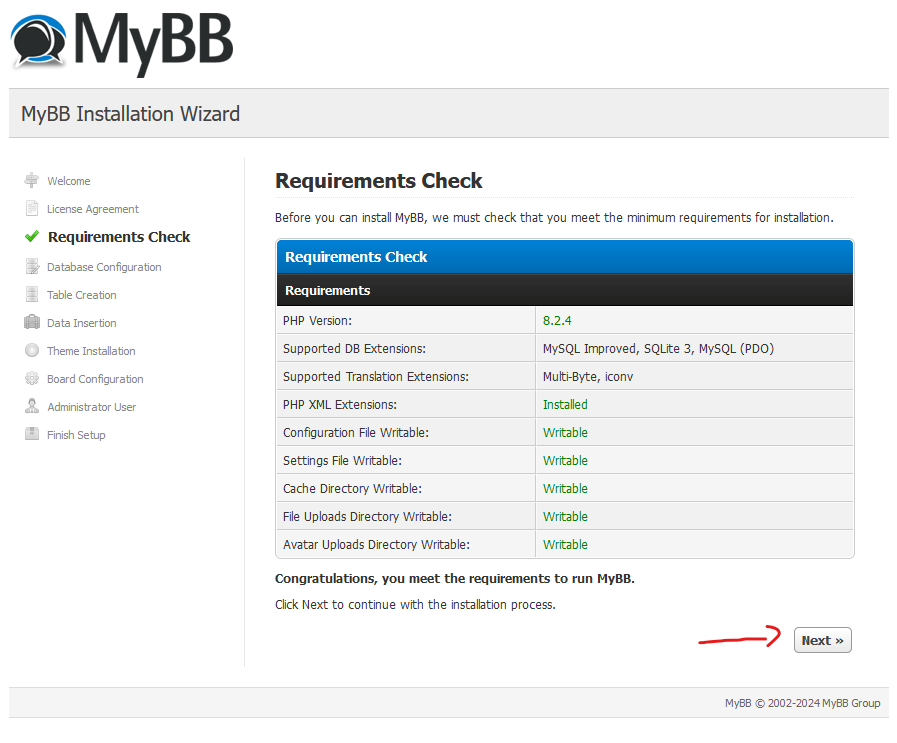Click the 'Before you can install MyBB' sentence
The image size is (897, 743).
pos(554,218)
